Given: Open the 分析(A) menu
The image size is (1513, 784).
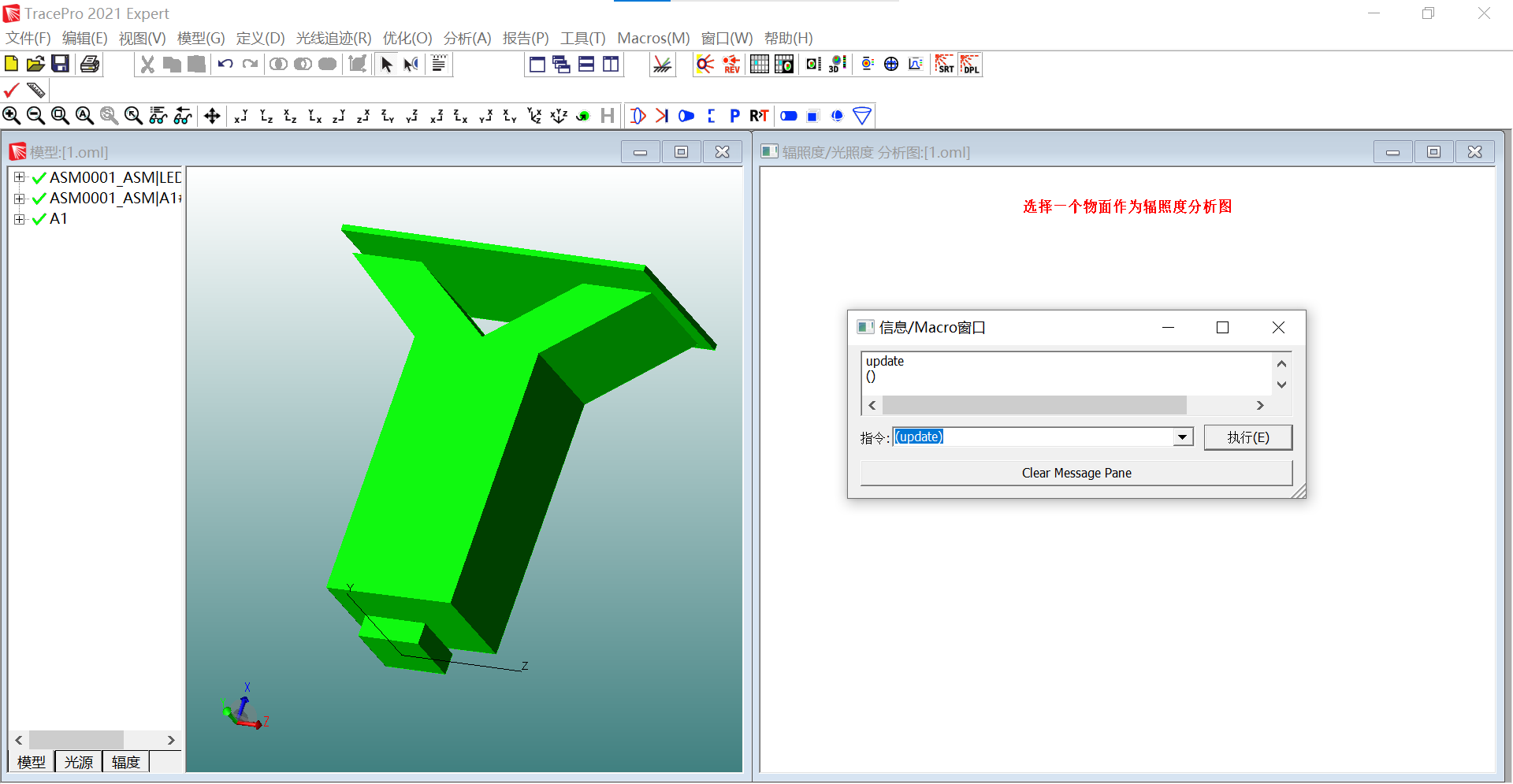Looking at the screenshot, I should 467,38.
